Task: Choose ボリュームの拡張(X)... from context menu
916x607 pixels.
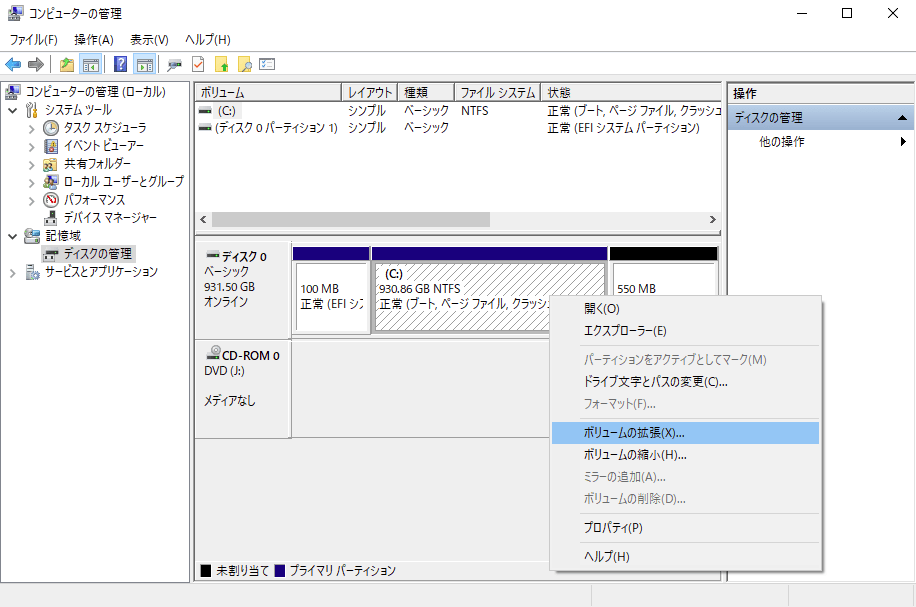Action: click(634, 433)
